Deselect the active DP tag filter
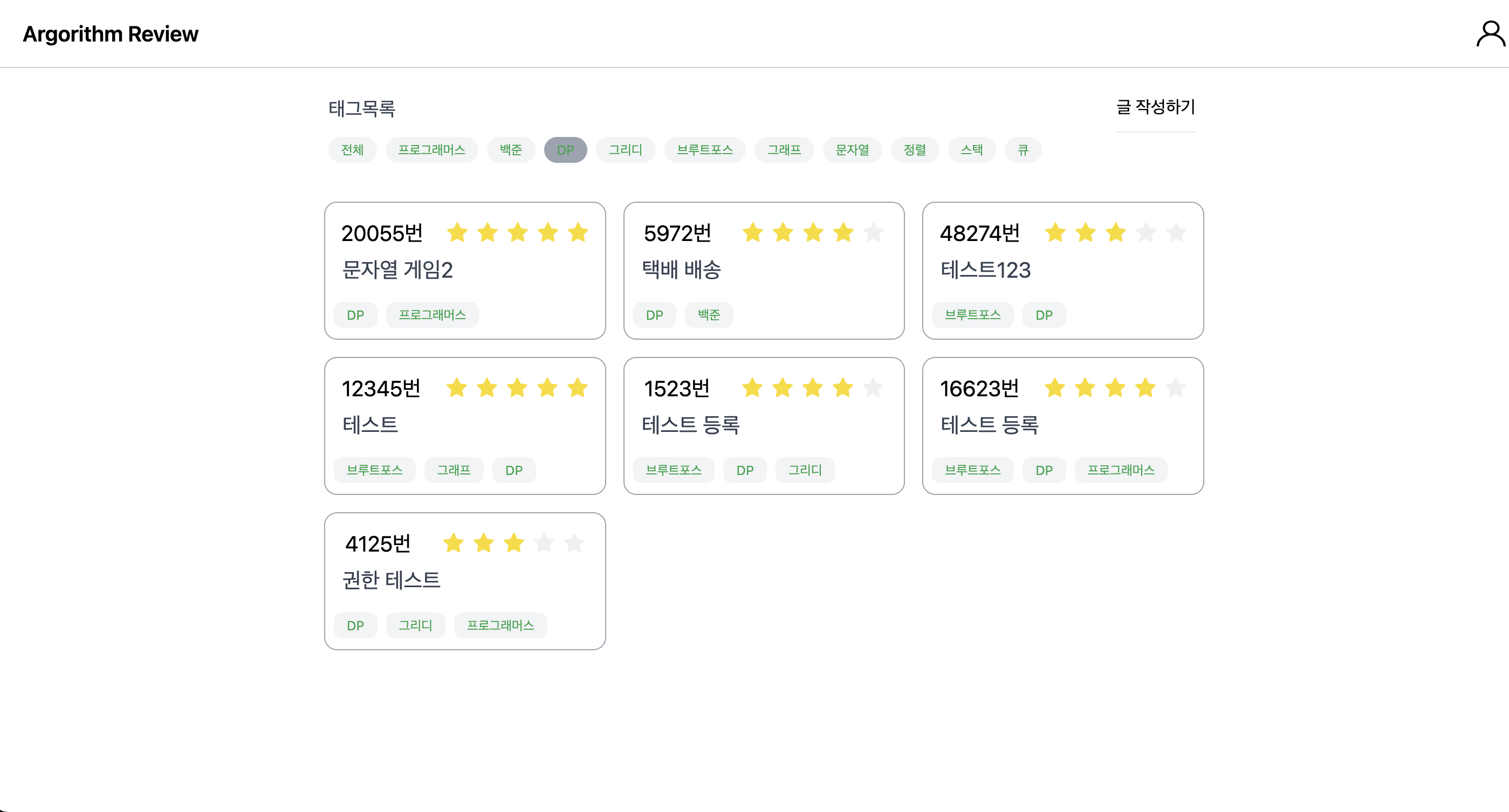The width and height of the screenshot is (1509, 812). pos(565,150)
